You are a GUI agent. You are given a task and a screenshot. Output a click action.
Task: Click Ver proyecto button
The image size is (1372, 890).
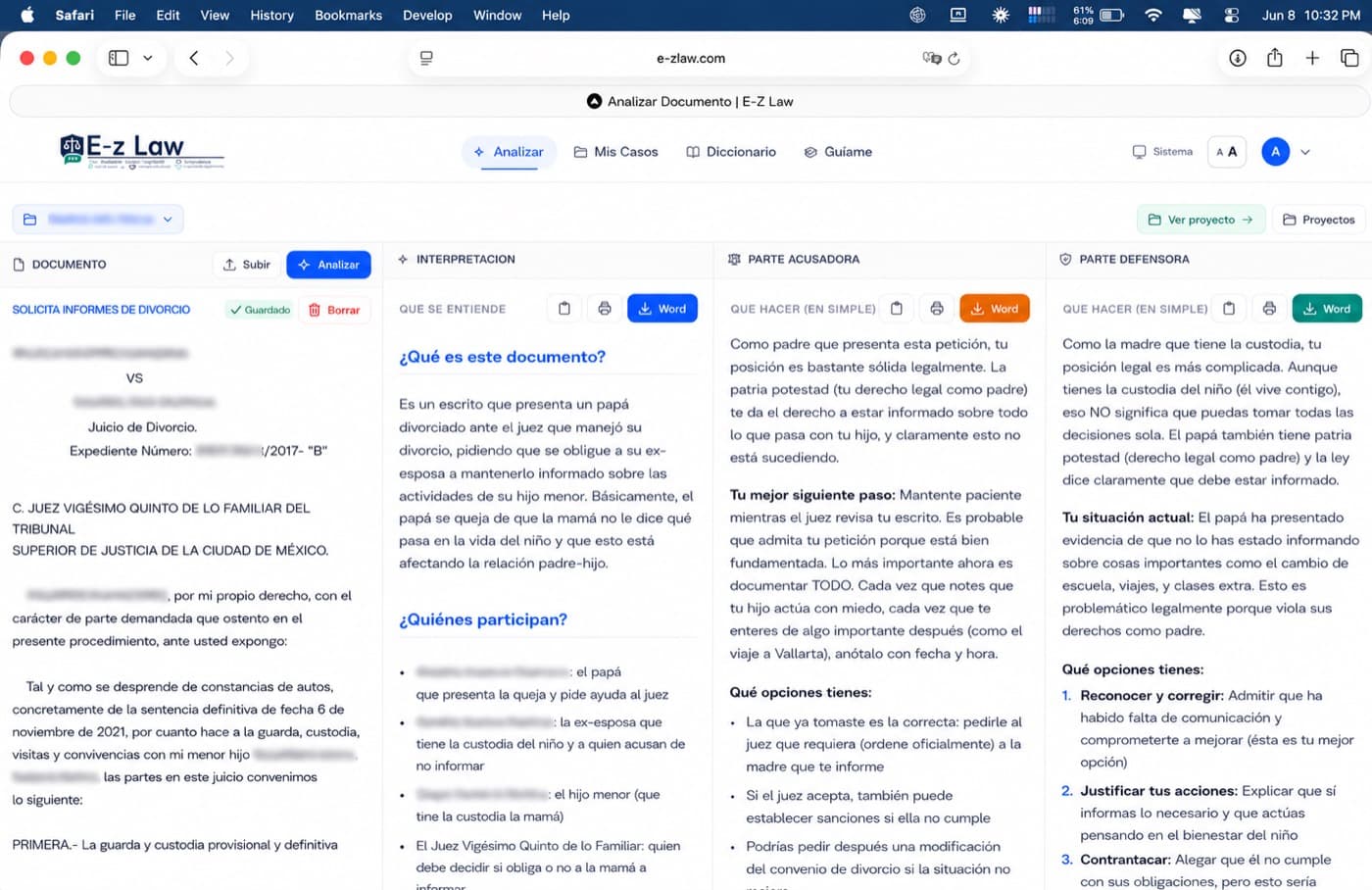1201,220
